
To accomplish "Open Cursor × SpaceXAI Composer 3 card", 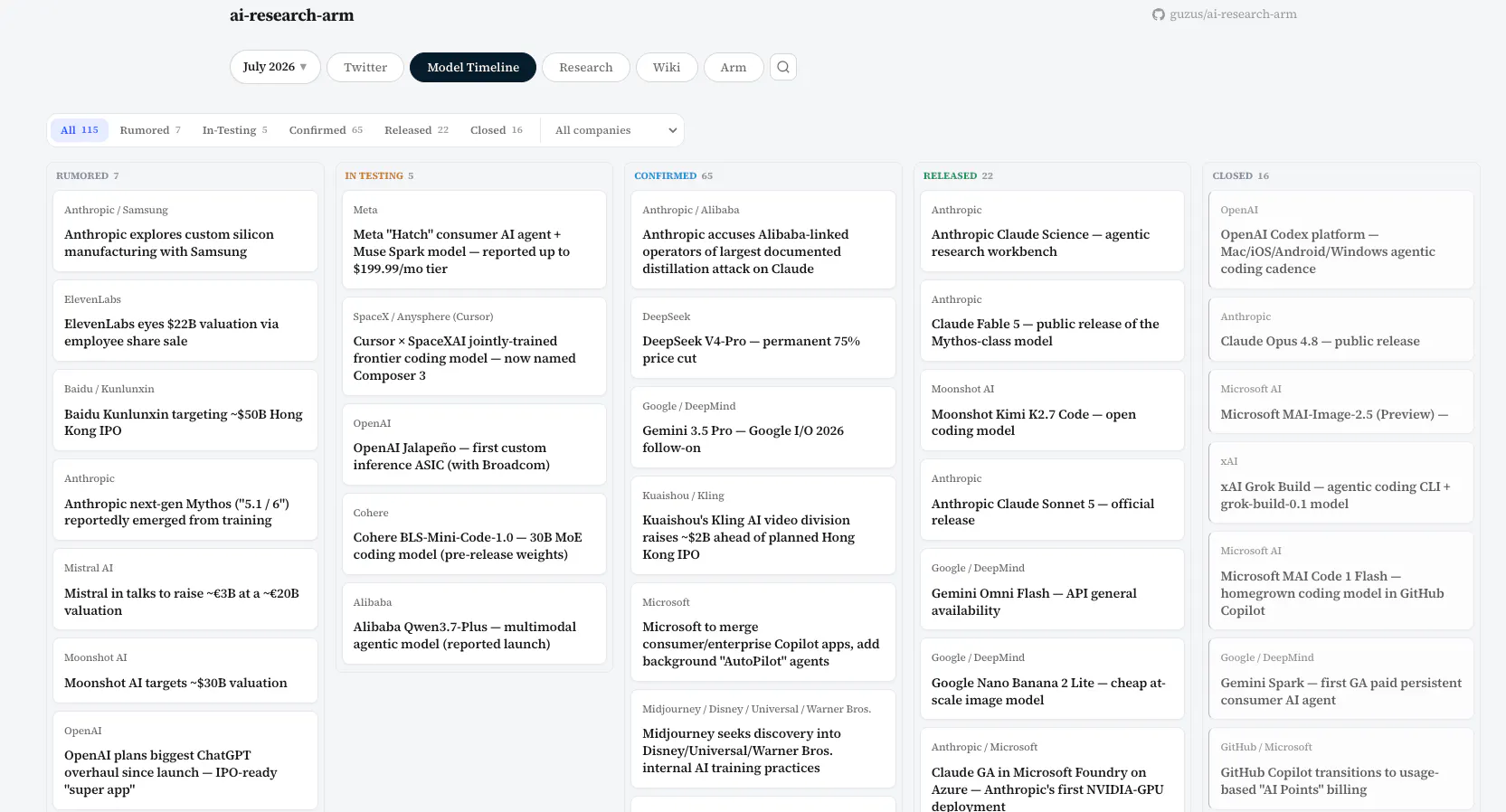I will (474, 346).
